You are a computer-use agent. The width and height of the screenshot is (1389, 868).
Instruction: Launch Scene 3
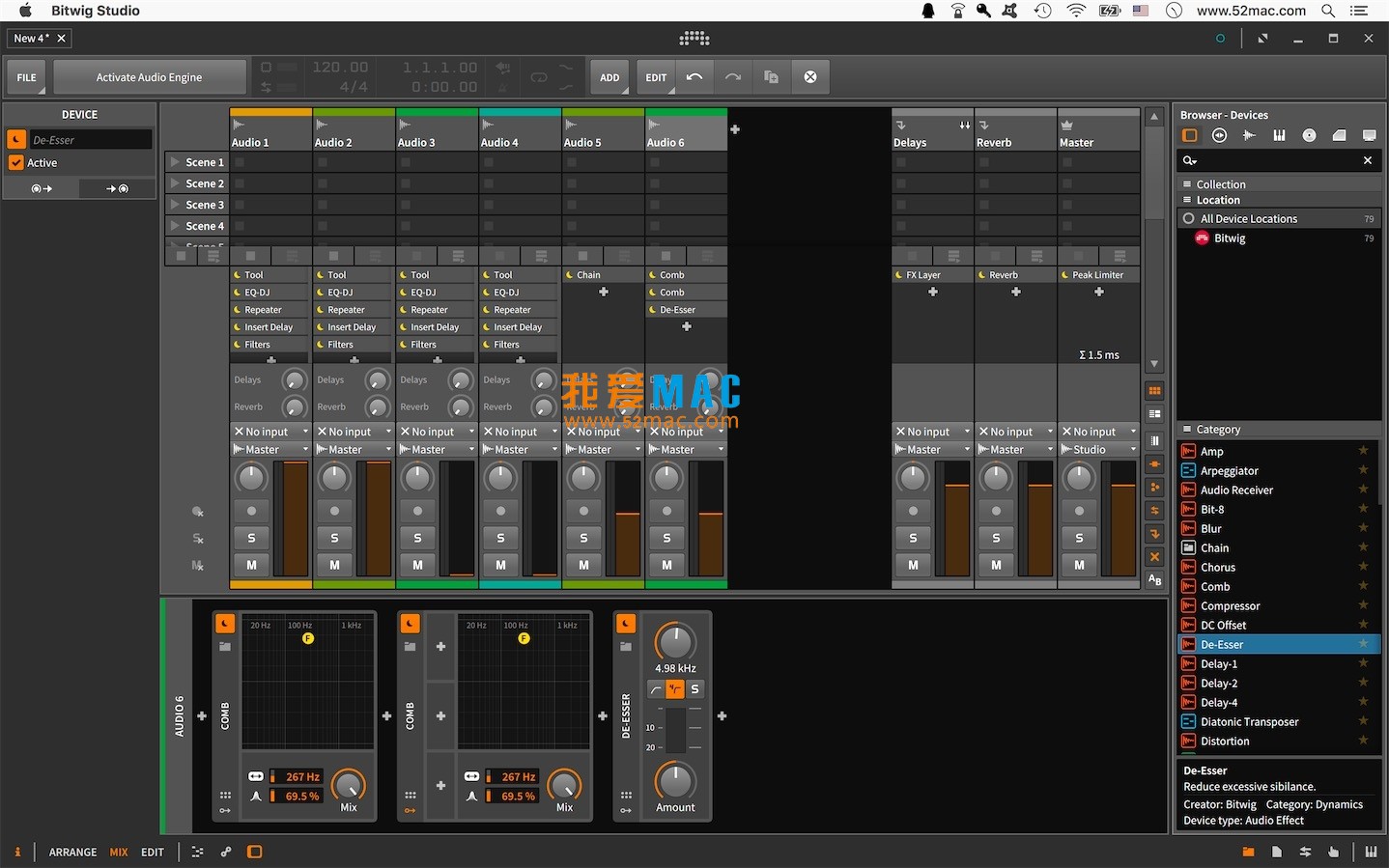175,205
